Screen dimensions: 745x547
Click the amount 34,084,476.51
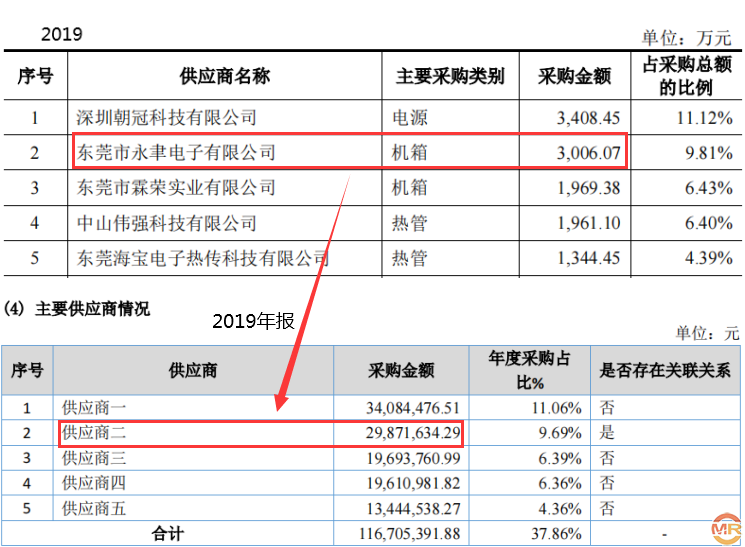click(413, 408)
